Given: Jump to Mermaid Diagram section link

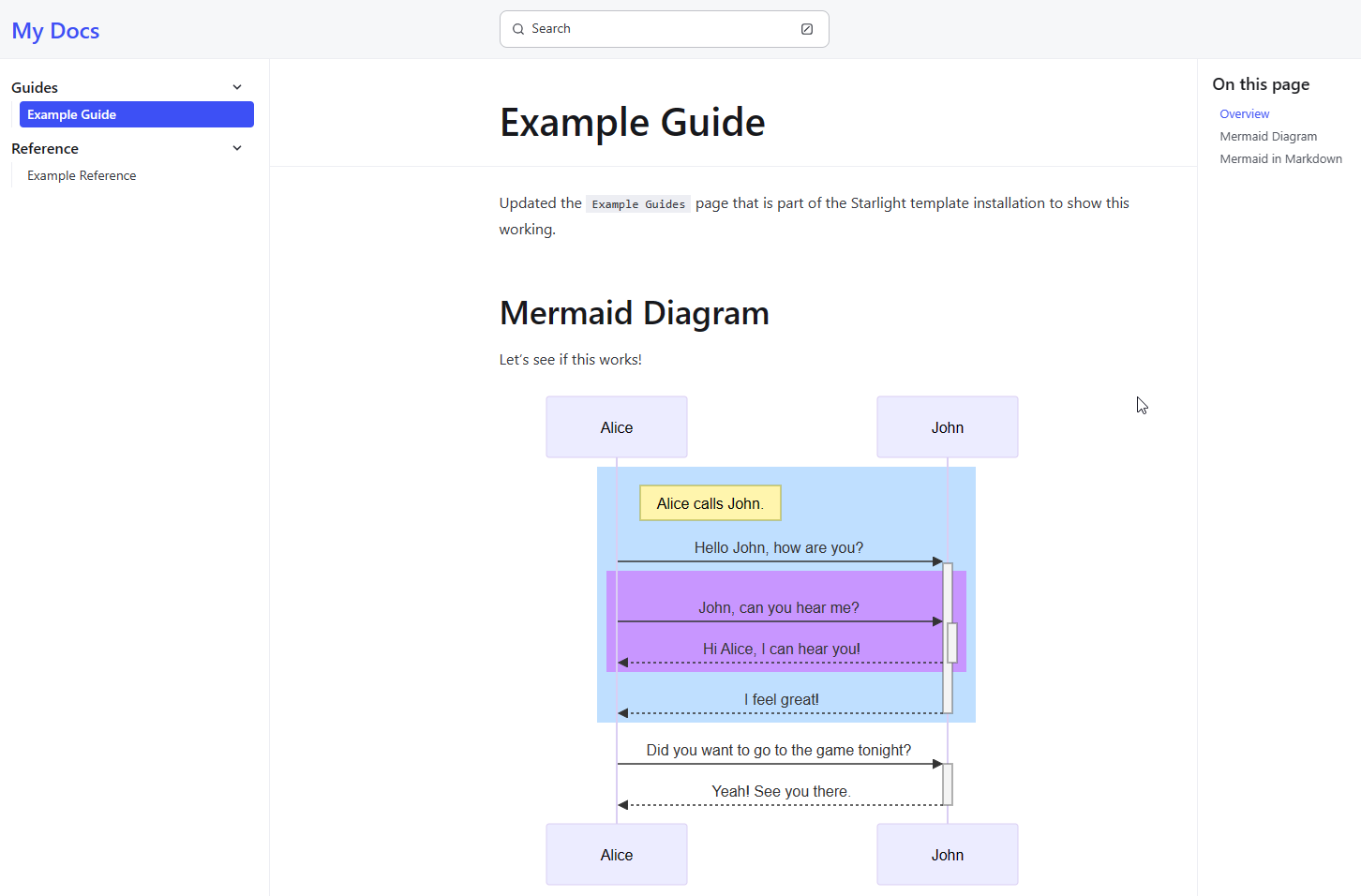Looking at the screenshot, I should 1268,136.
